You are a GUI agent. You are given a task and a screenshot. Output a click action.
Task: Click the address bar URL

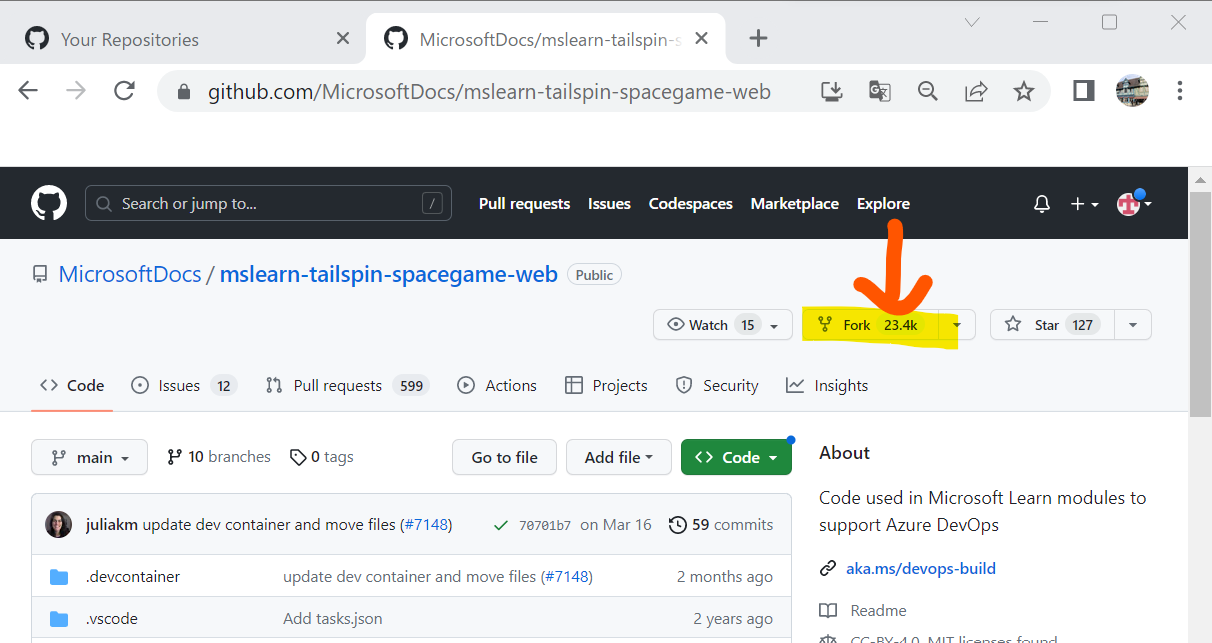click(489, 92)
